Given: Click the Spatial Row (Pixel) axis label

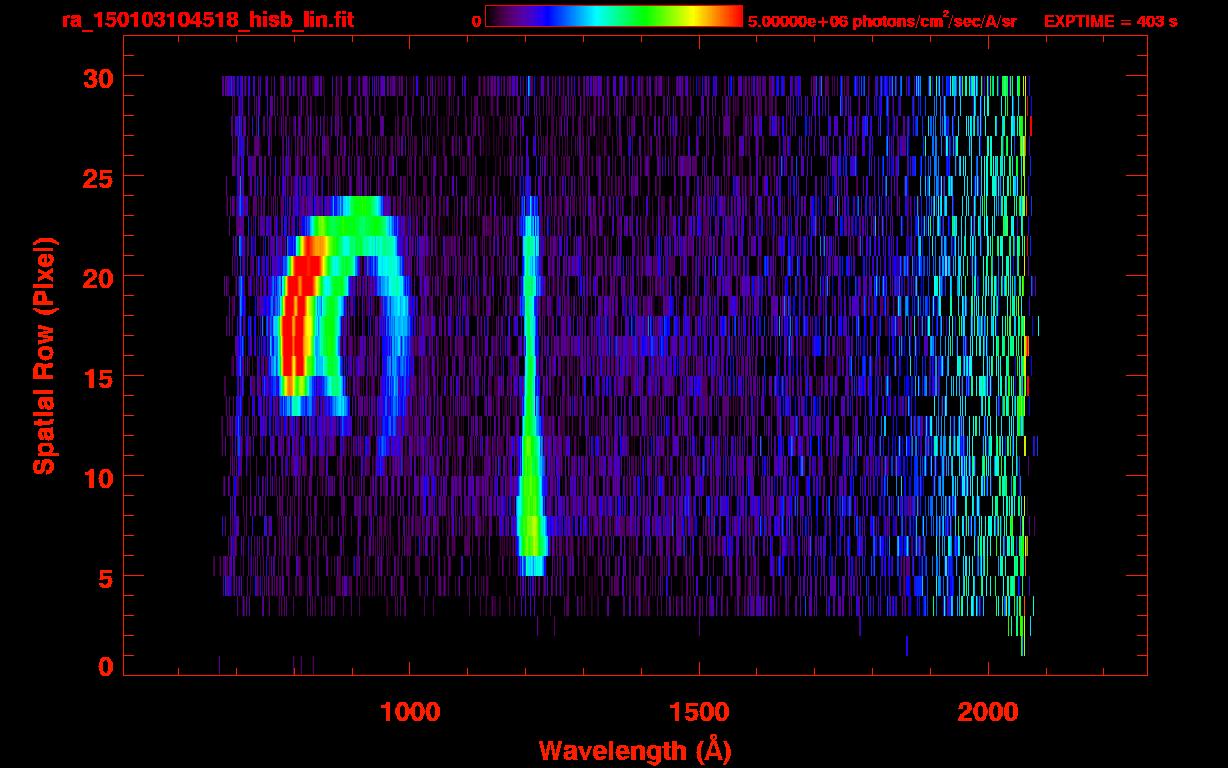Looking at the screenshot, I should tap(44, 355).
